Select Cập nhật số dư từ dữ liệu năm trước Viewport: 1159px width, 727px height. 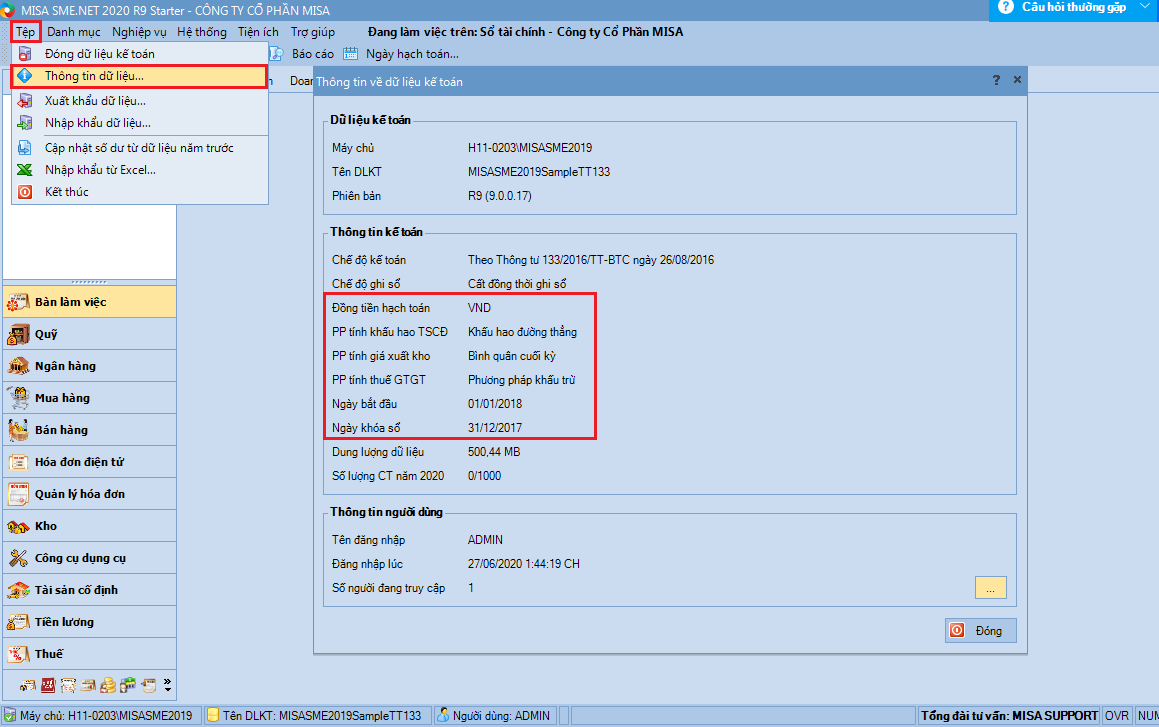[x=140, y=148]
